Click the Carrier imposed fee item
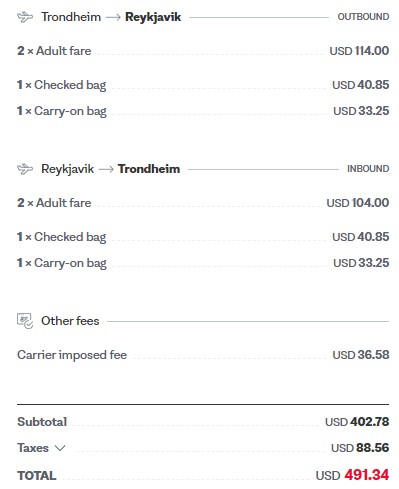Image resolution: width=399 pixels, height=489 pixels. (203, 355)
